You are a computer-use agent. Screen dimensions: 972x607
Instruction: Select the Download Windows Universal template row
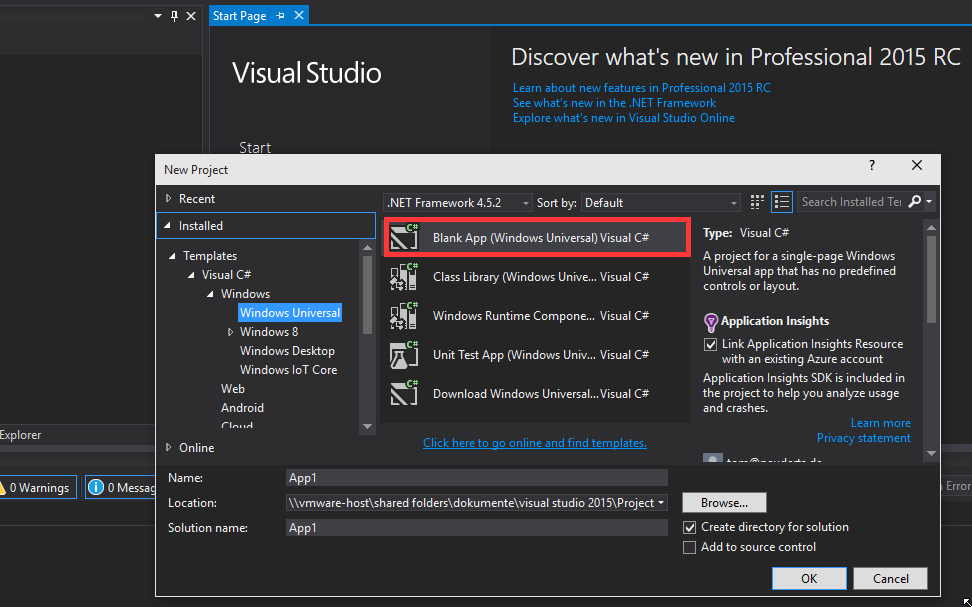[536, 394]
